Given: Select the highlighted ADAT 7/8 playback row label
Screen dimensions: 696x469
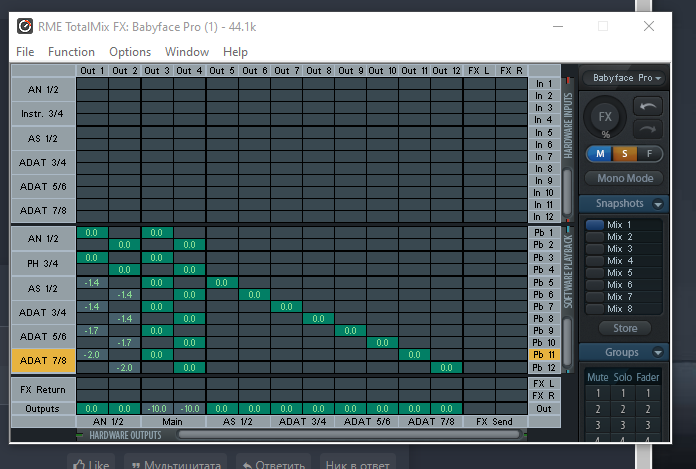Looking at the screenshot, I should pyautogui.click(x=43, y=360).
